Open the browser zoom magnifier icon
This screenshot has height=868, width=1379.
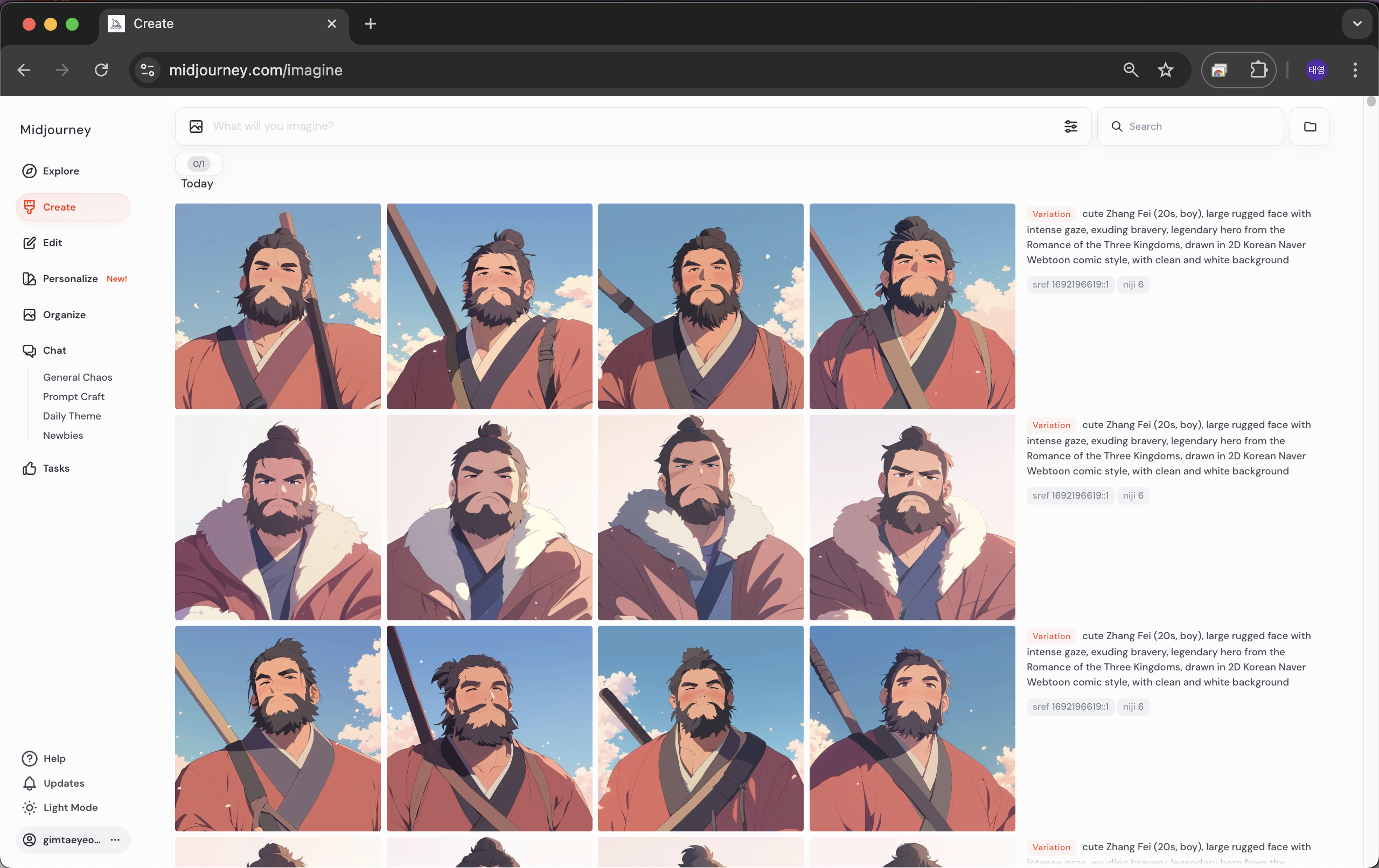(1131, 71)
